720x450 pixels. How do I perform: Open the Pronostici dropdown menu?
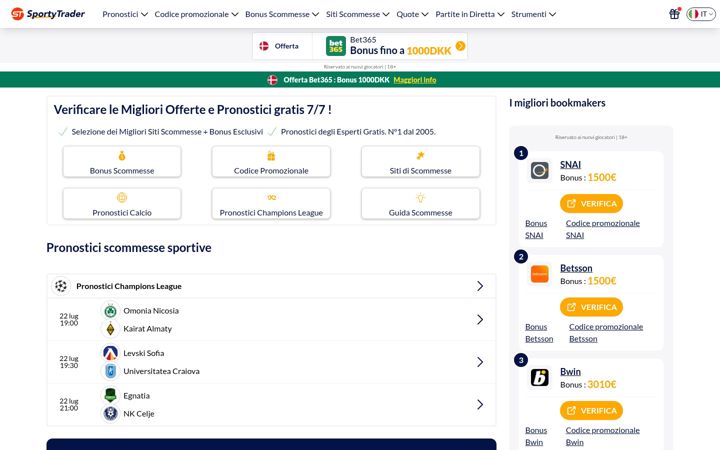tap(125, 14)
